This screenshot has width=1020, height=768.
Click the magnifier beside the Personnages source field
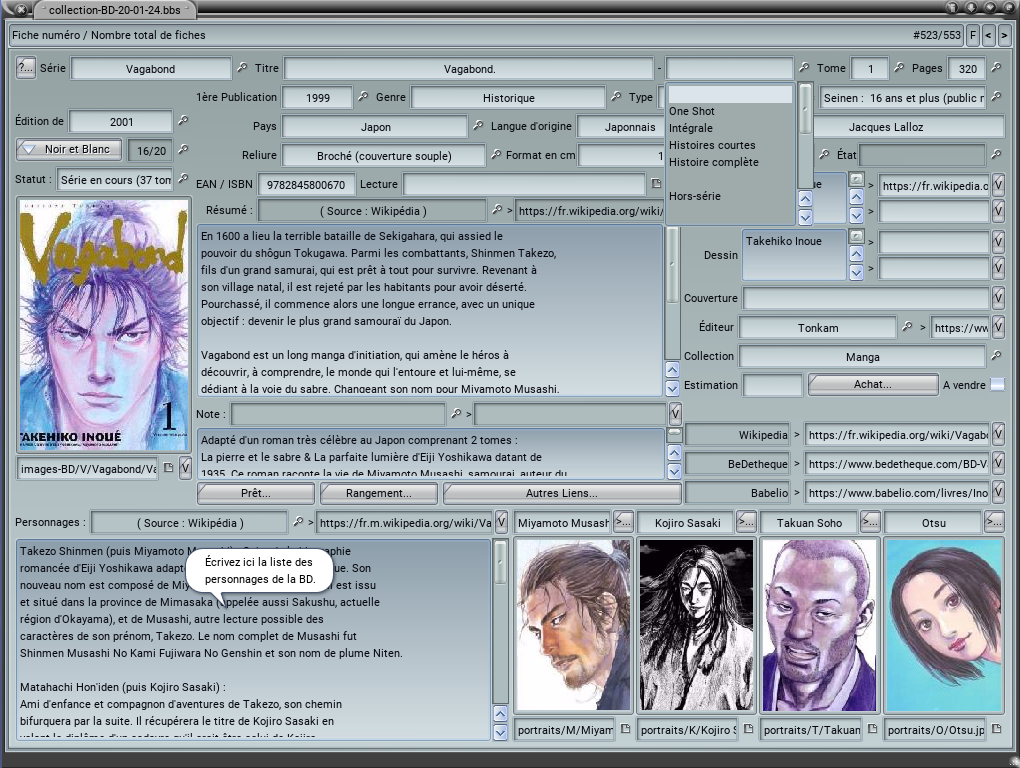point(298,522)
